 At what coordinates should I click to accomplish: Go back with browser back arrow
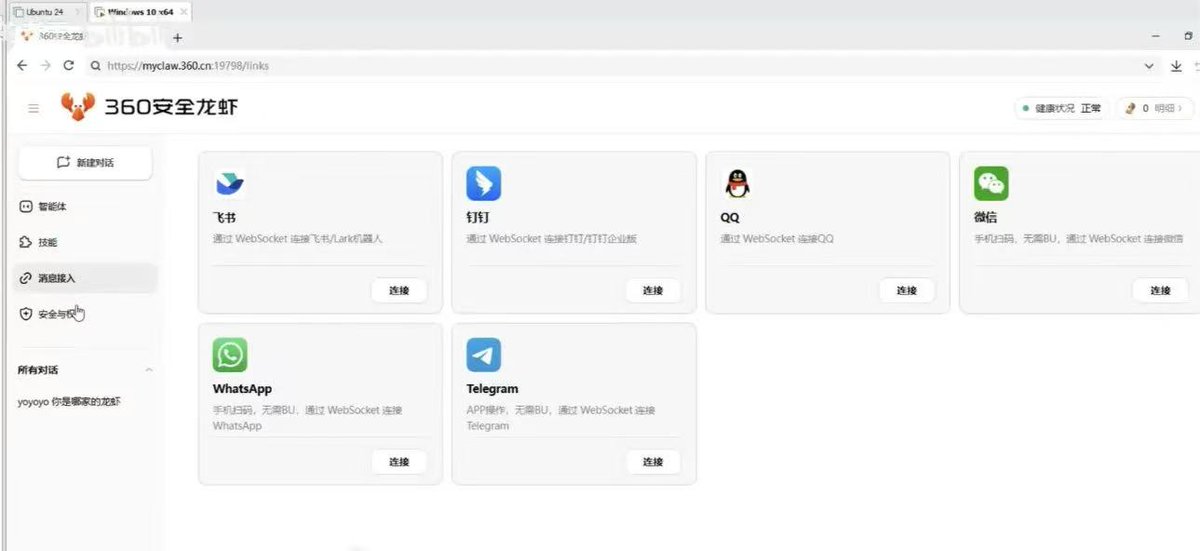(23, 65)
